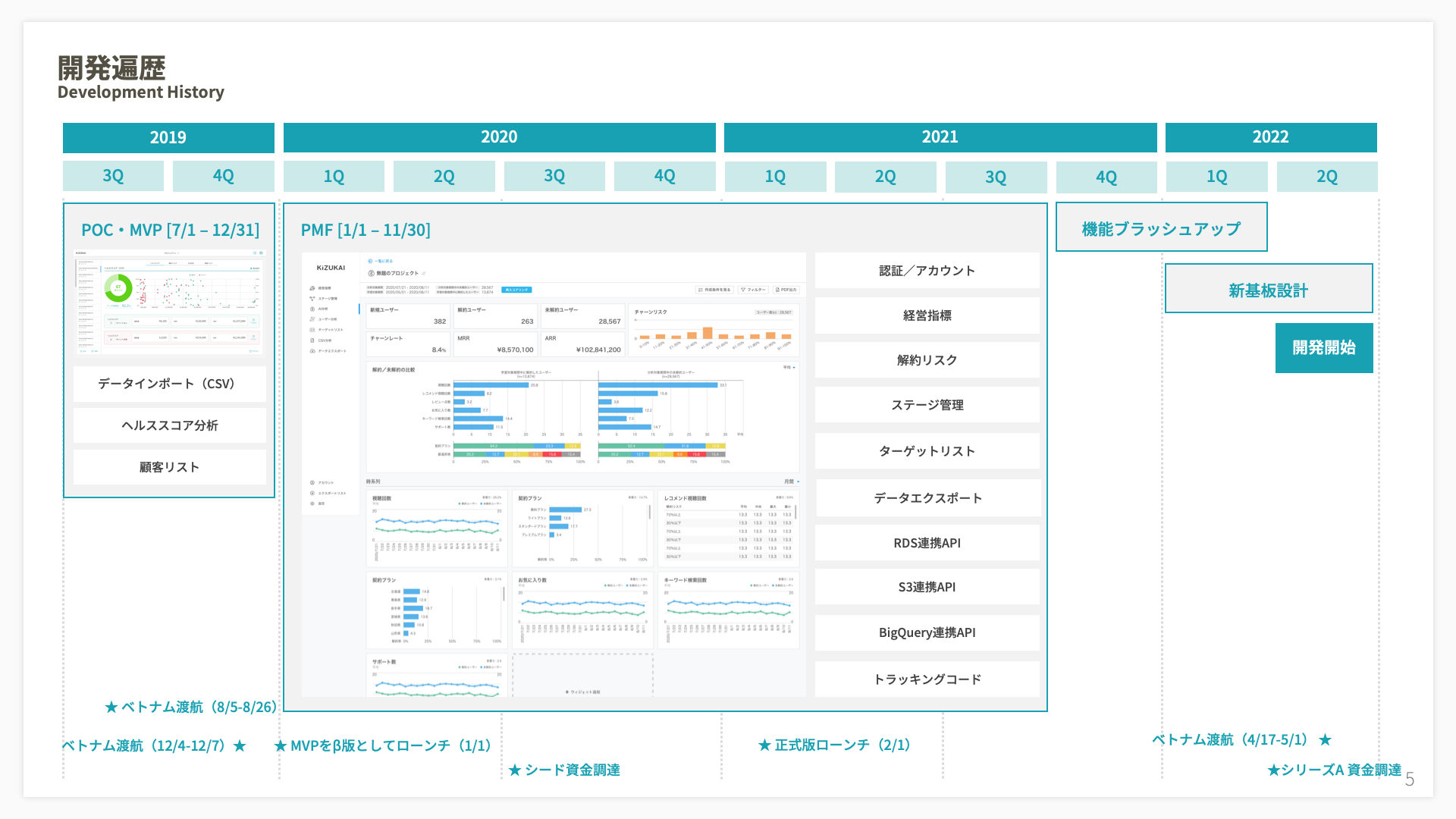Image resolution: width=1456 pixels, height=819 pixels.
Task: Select the 2020 year header
Action: pyautogui.click(x=499, y=137)
